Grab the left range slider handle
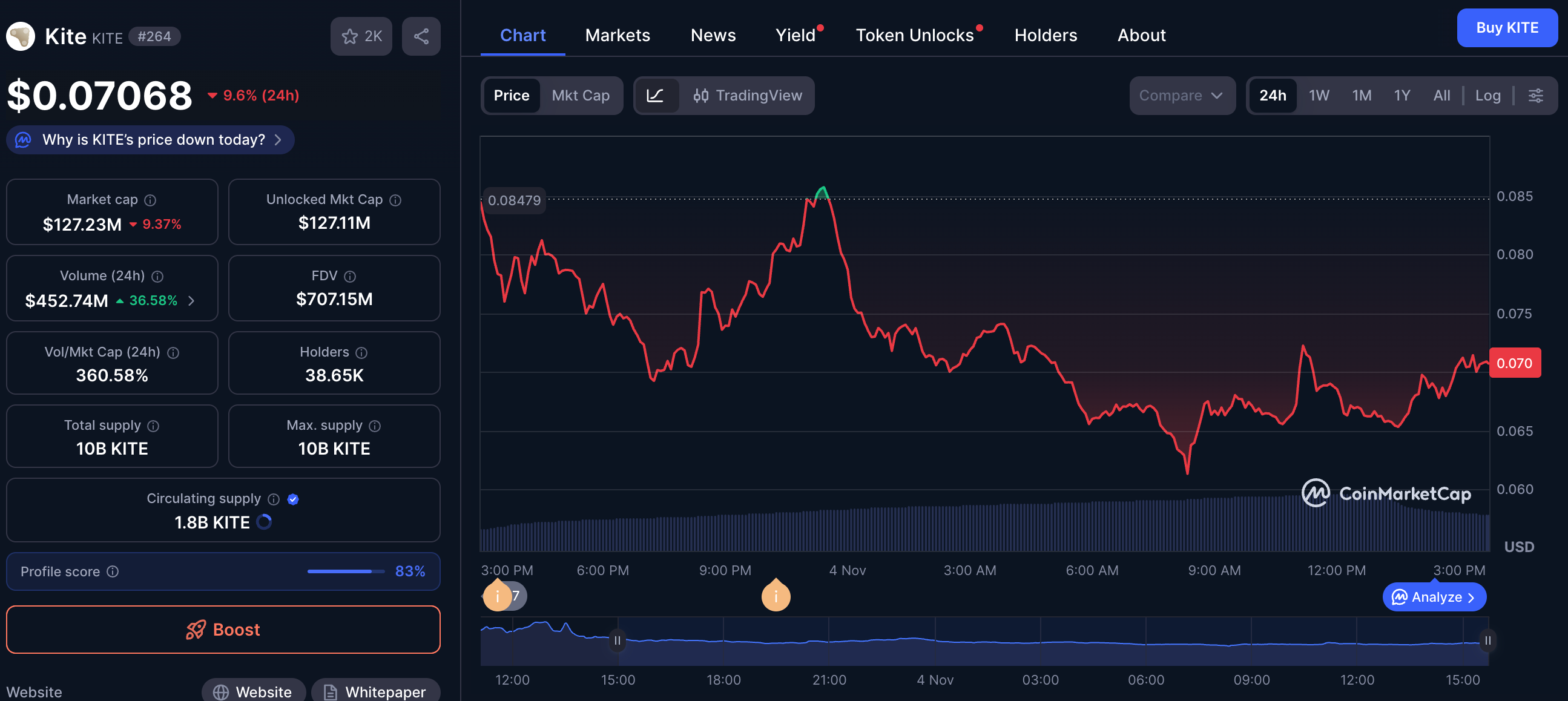The image size is (1568, 701). (x=618, y=640)
